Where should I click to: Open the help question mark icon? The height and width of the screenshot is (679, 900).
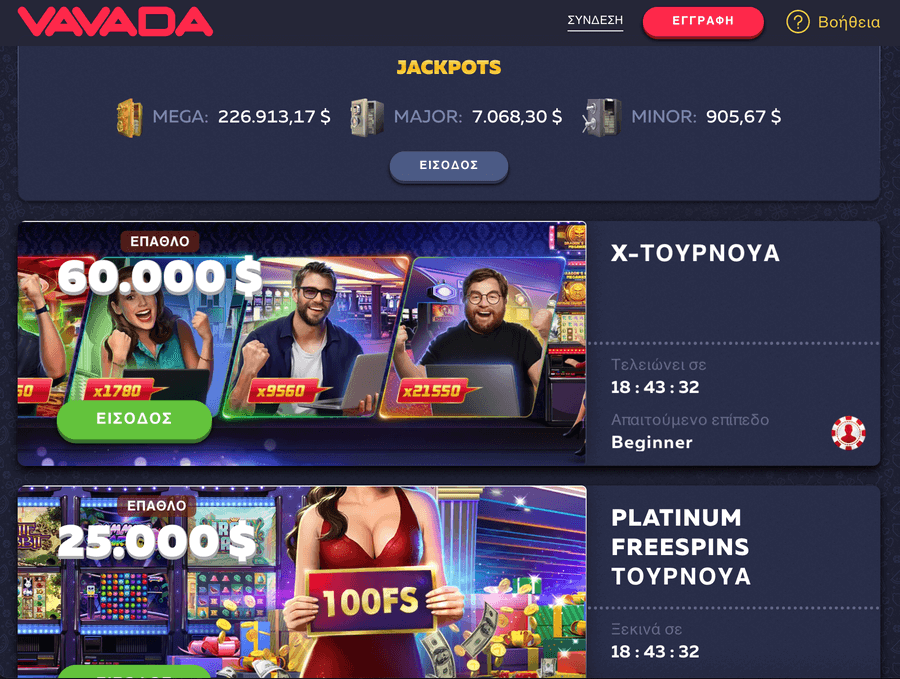797,22
